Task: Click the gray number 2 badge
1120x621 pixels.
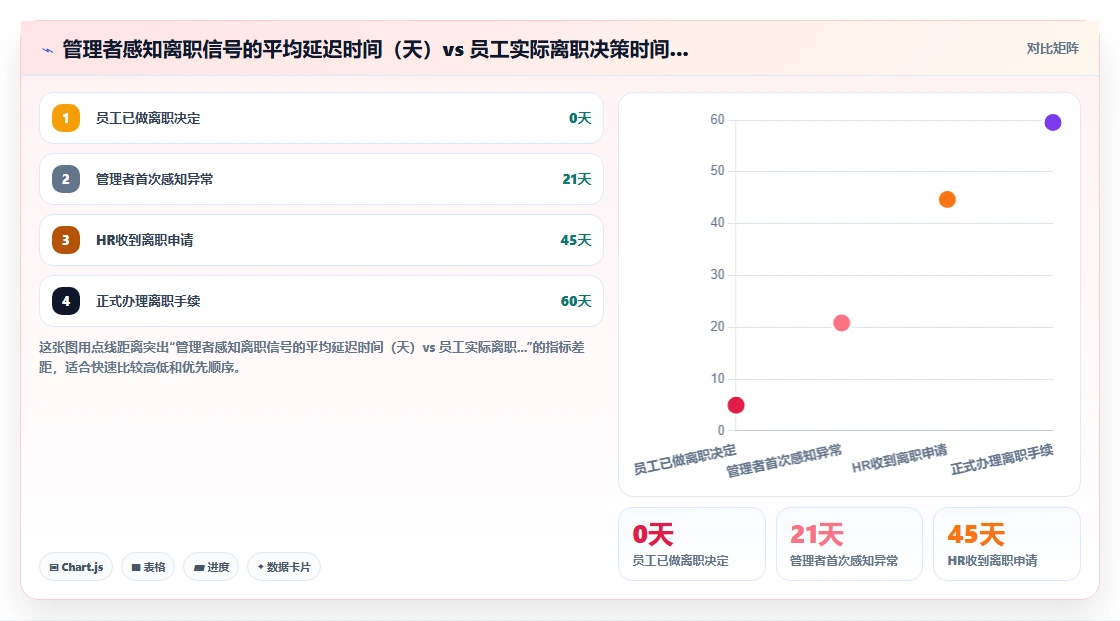Action: point(66,179)
